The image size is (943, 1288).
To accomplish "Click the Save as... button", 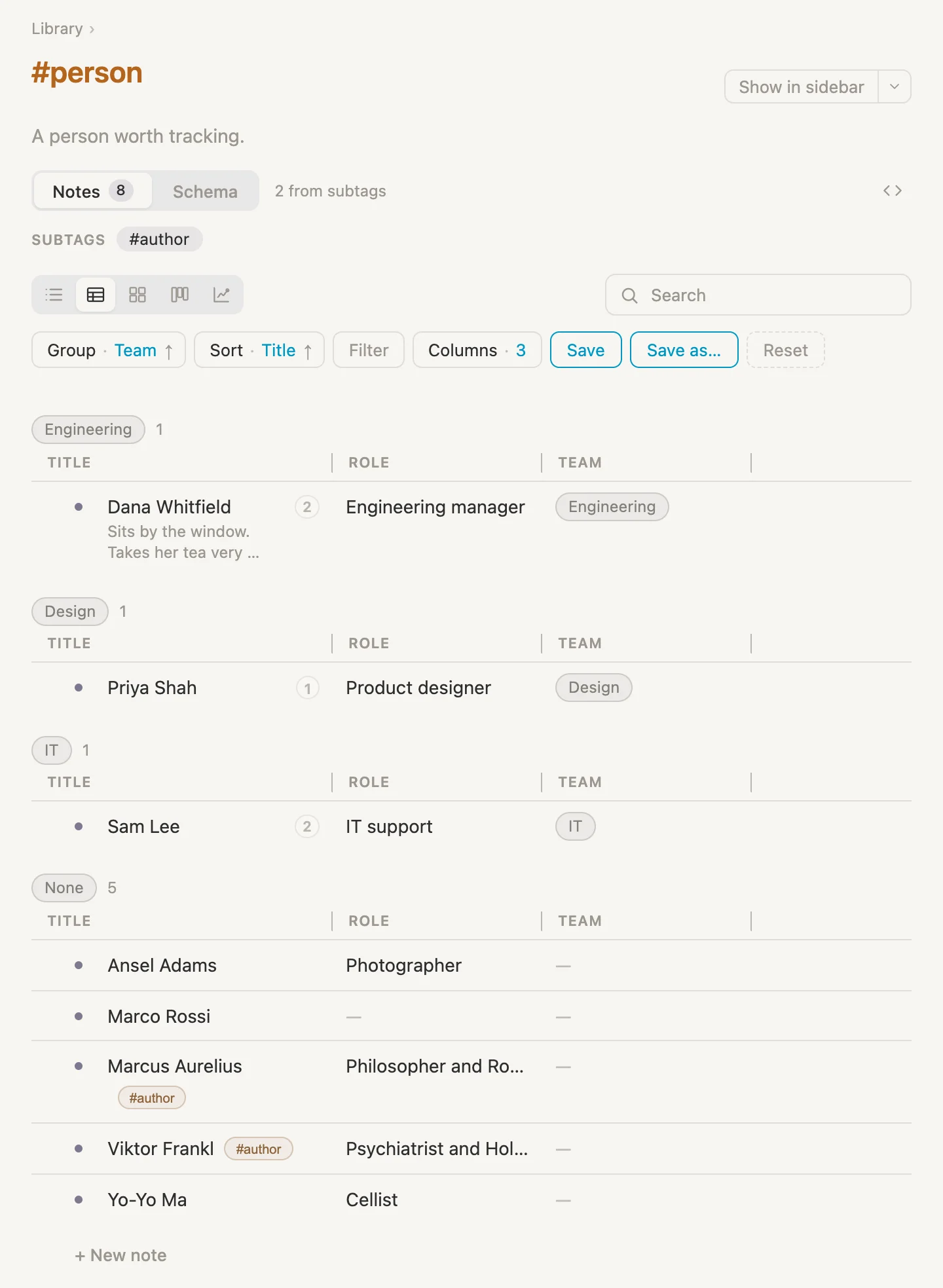I will click(684, 350).
